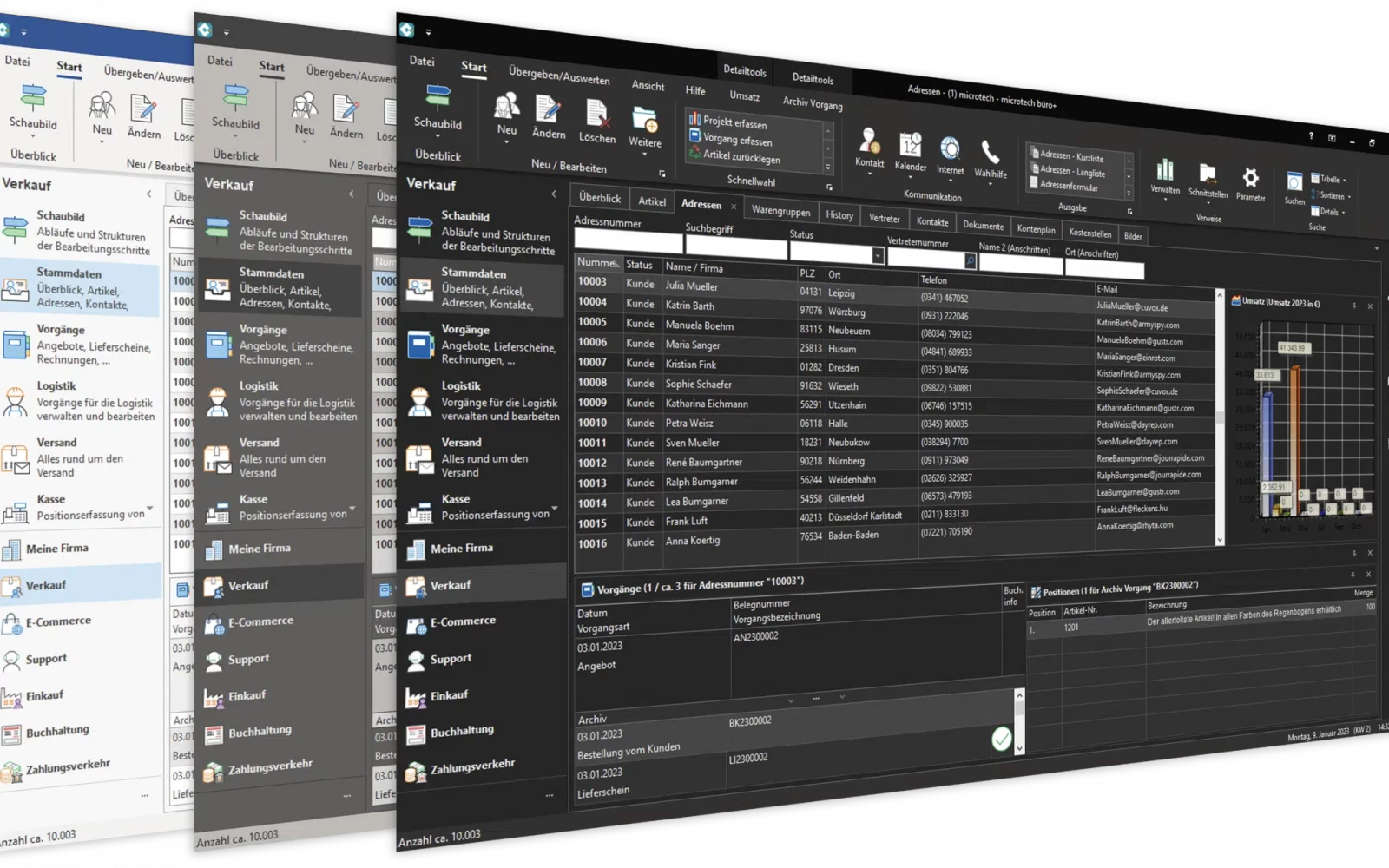Open the Status filter dropdown
The image size is (1389, 868).
[878, 255]
